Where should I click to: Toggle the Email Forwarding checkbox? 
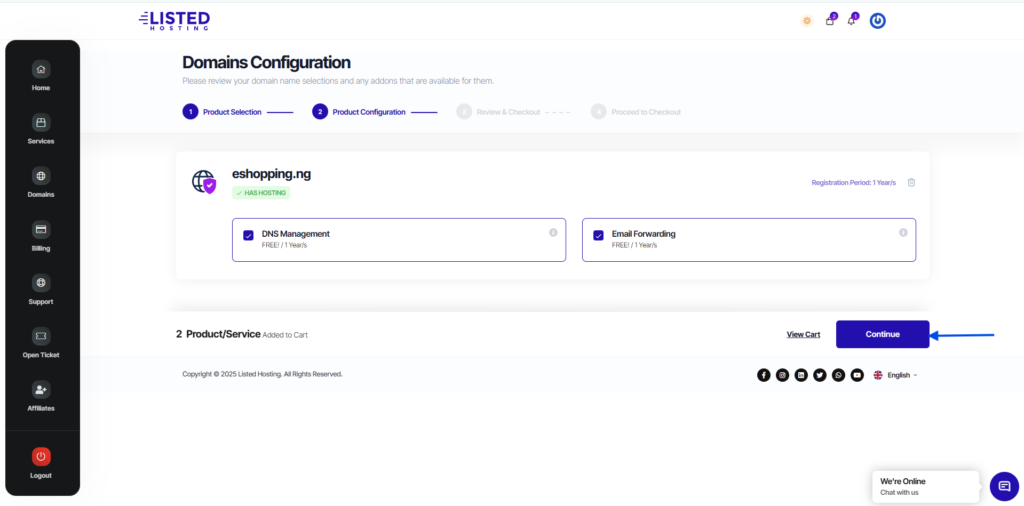[x=598, y=236]
